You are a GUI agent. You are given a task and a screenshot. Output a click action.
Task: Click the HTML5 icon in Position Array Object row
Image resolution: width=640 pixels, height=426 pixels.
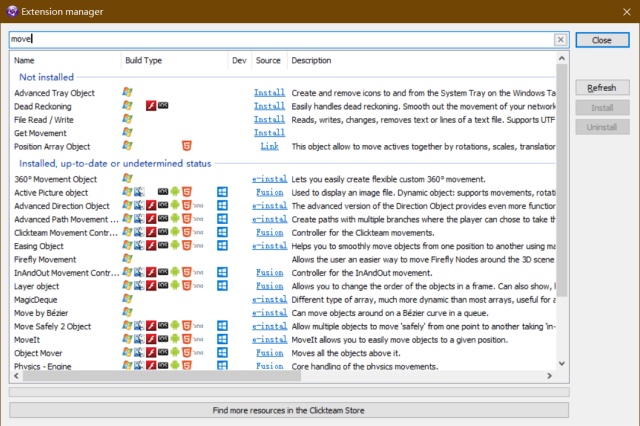click(187, 146)
